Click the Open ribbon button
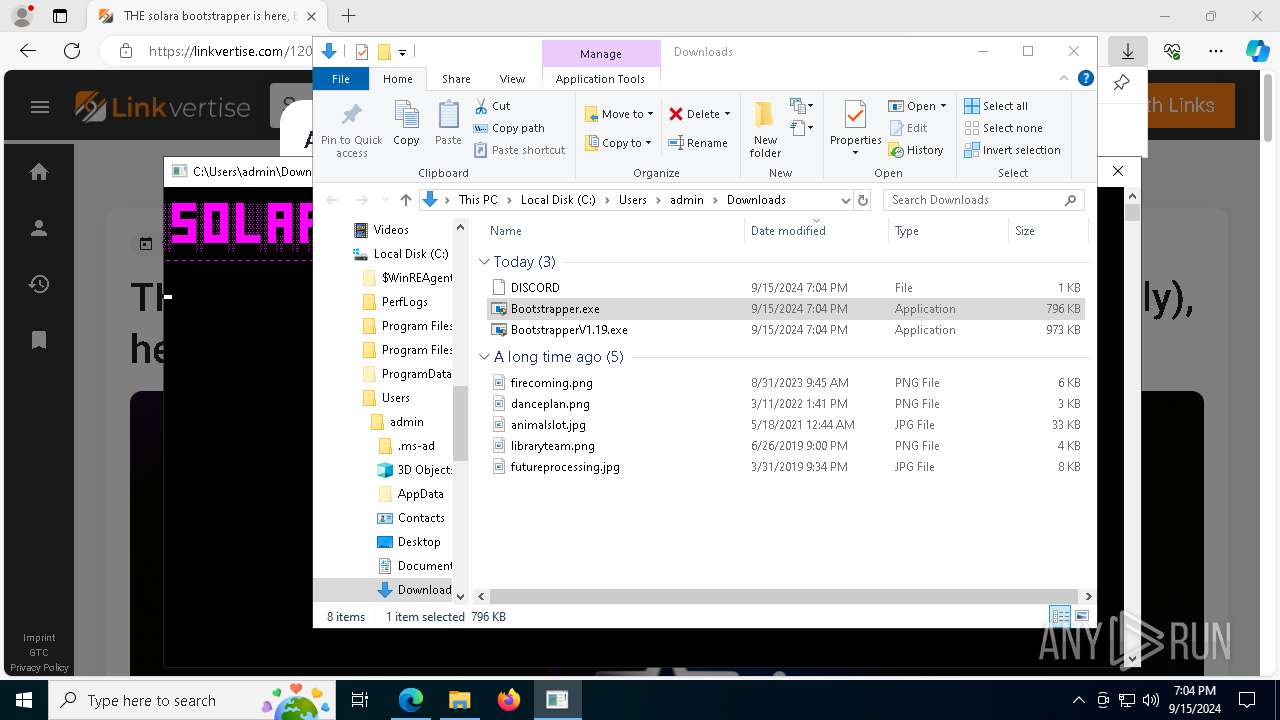 tap(917, 106)
